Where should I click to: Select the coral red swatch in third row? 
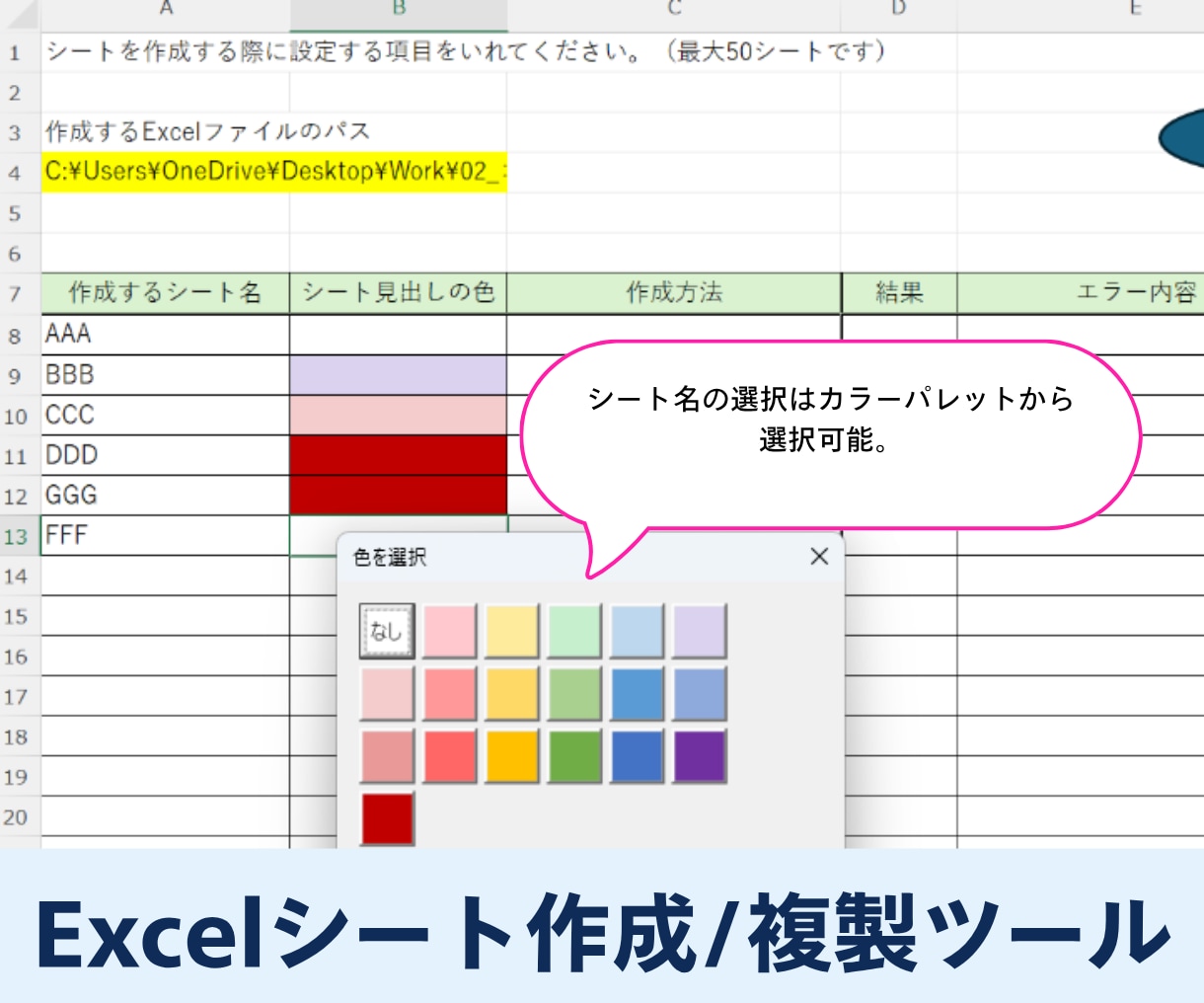coord(449,756)
